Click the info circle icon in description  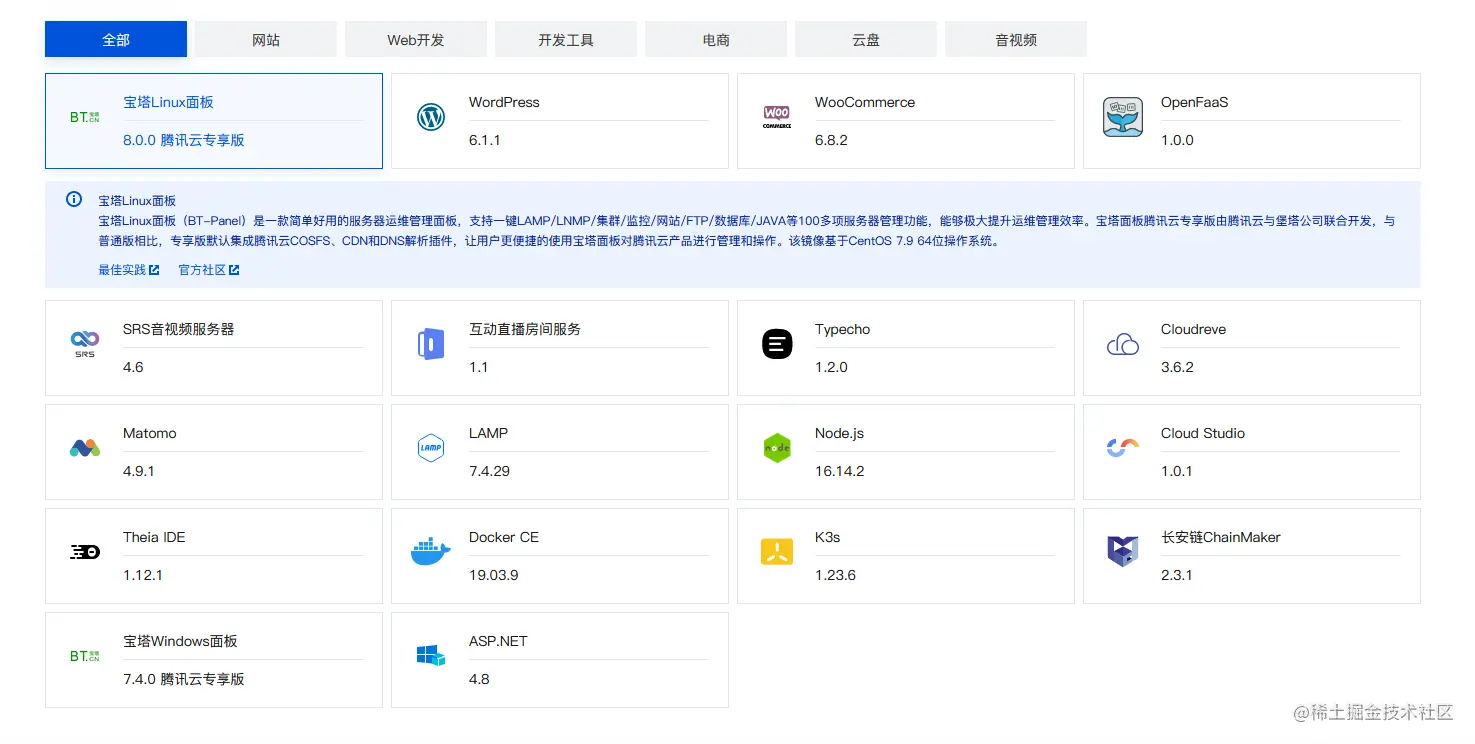coord(74,199)
